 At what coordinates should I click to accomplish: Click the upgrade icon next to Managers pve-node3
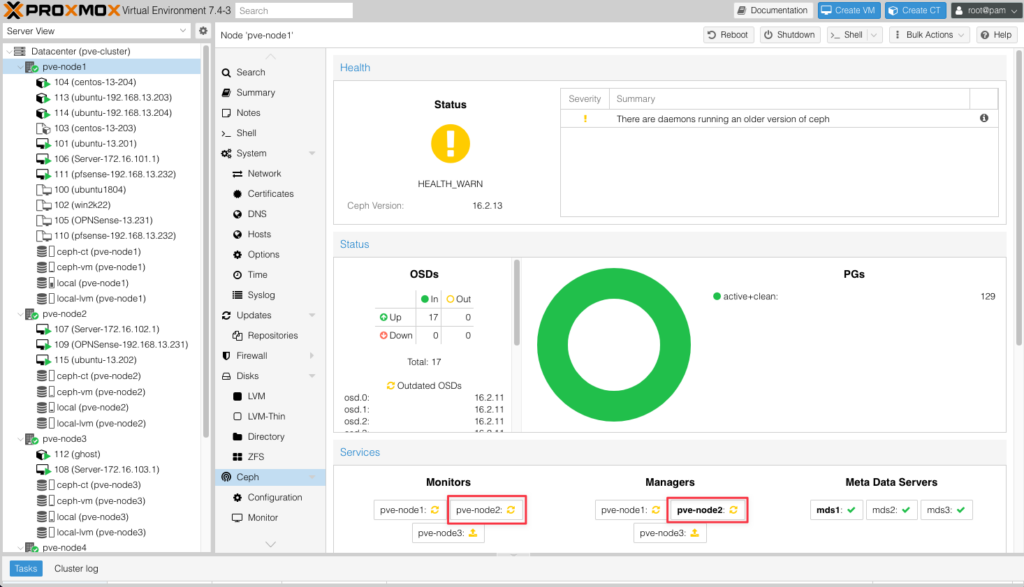pos(694,533)
